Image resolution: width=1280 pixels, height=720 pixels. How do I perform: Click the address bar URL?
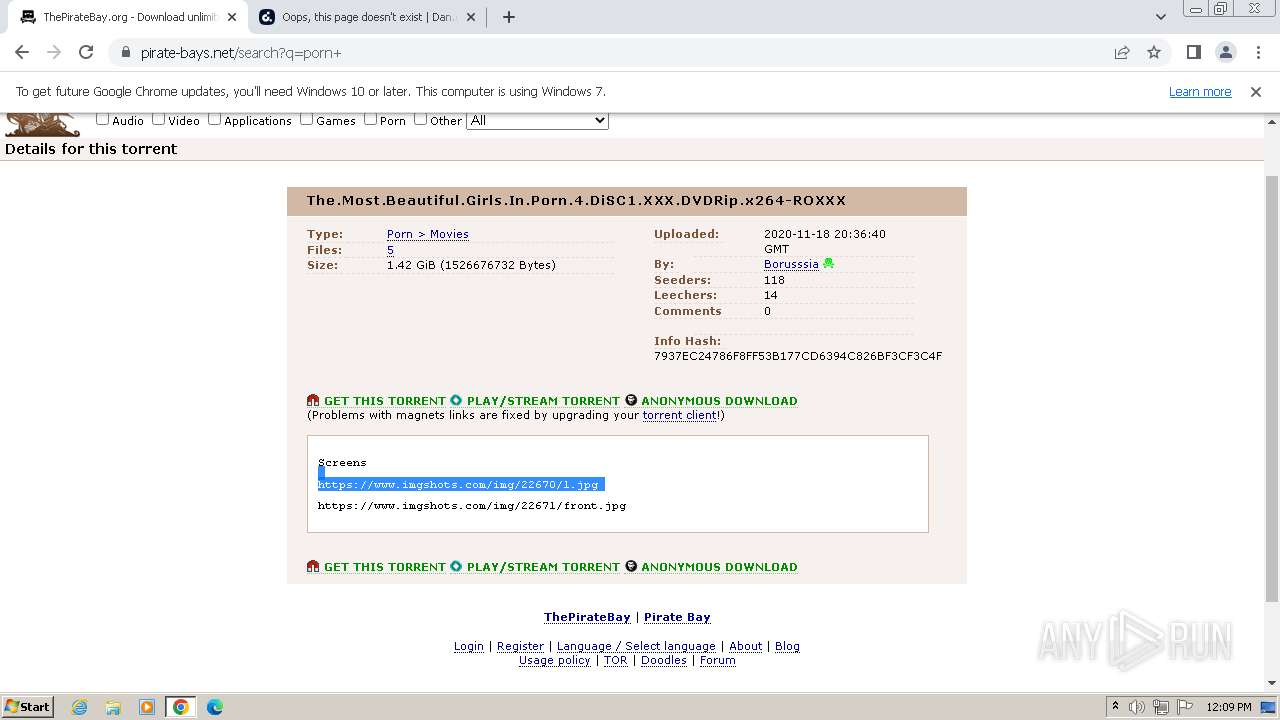click(241, 53)
